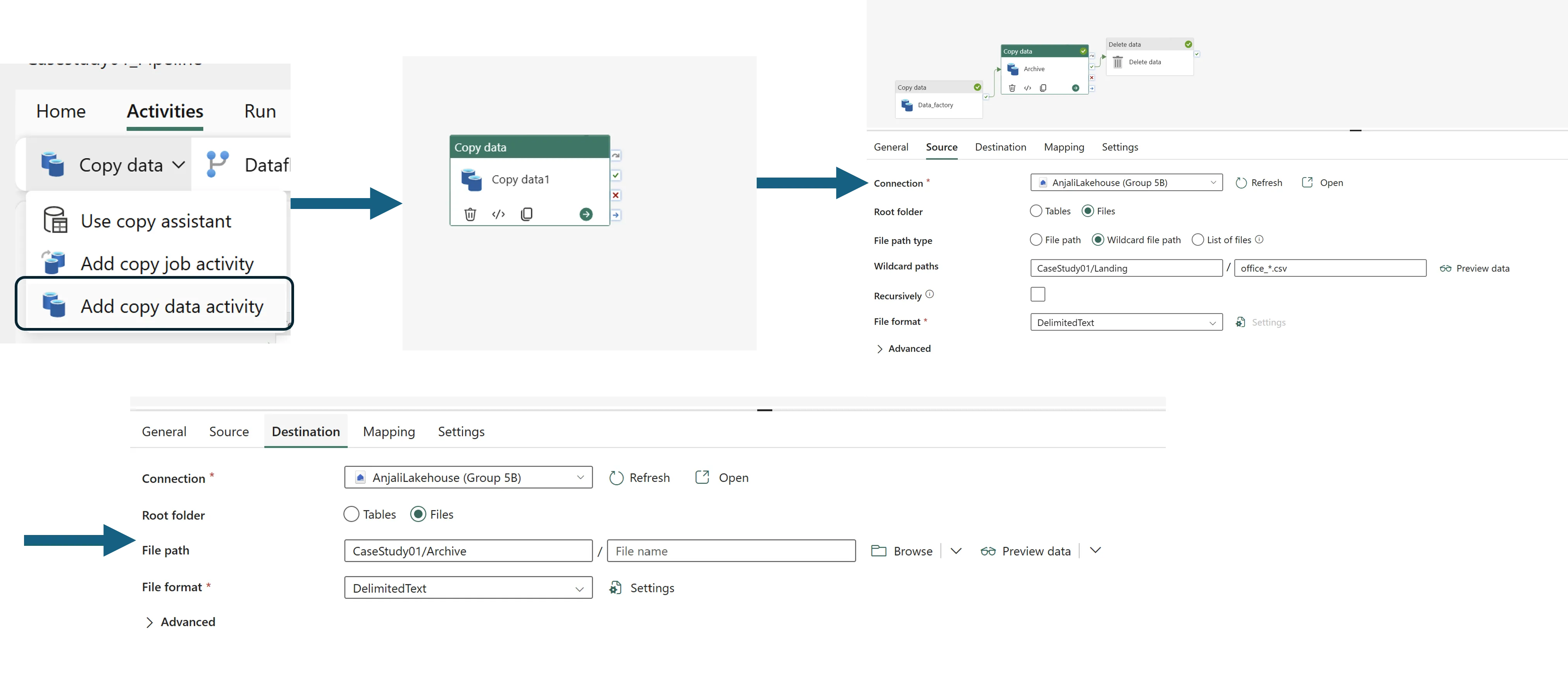Click Preview data button in Destination panel
The width and height of the screenshot is (1568, 685).
tap(1026, 550)
